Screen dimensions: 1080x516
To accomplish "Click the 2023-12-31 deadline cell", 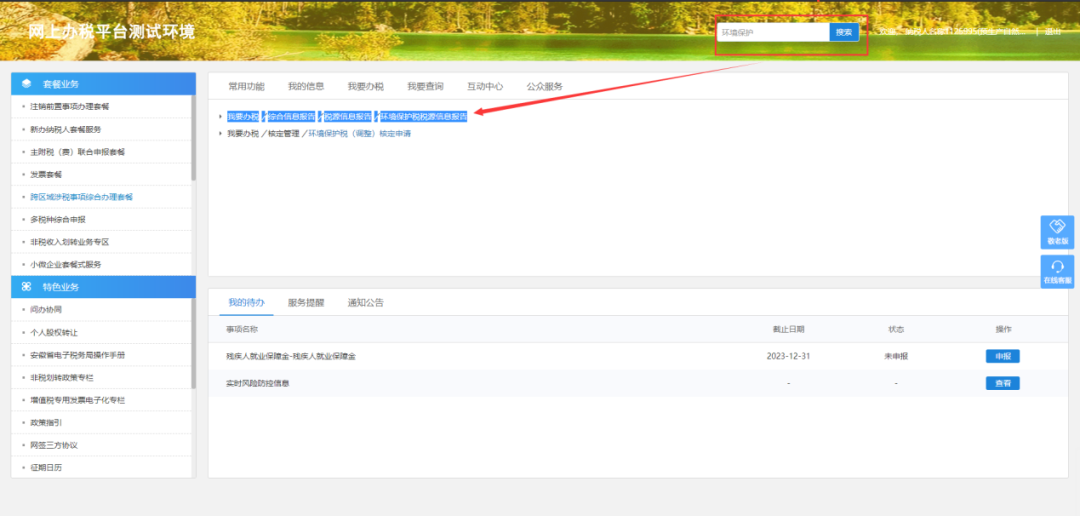I will point(788,356).
